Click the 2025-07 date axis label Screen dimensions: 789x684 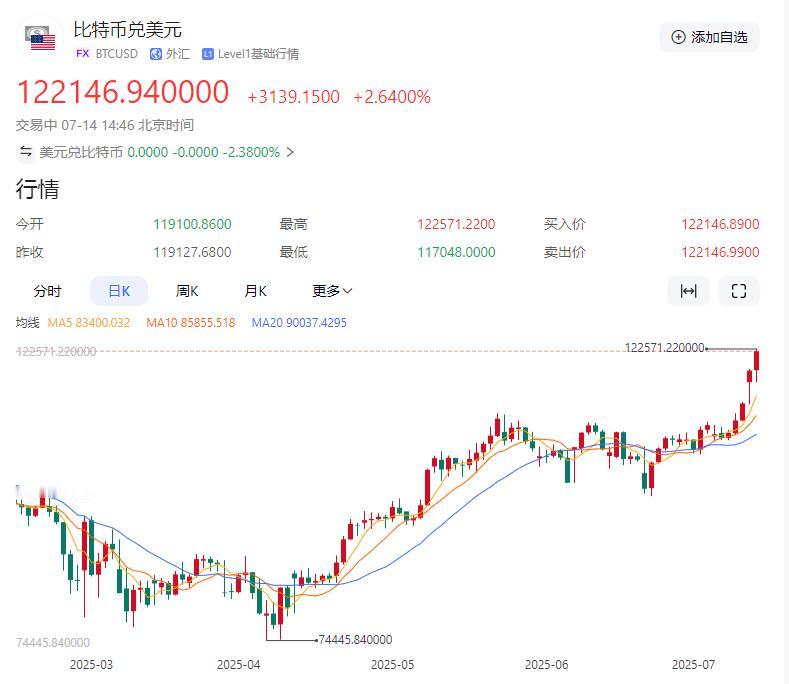(693, 665)
